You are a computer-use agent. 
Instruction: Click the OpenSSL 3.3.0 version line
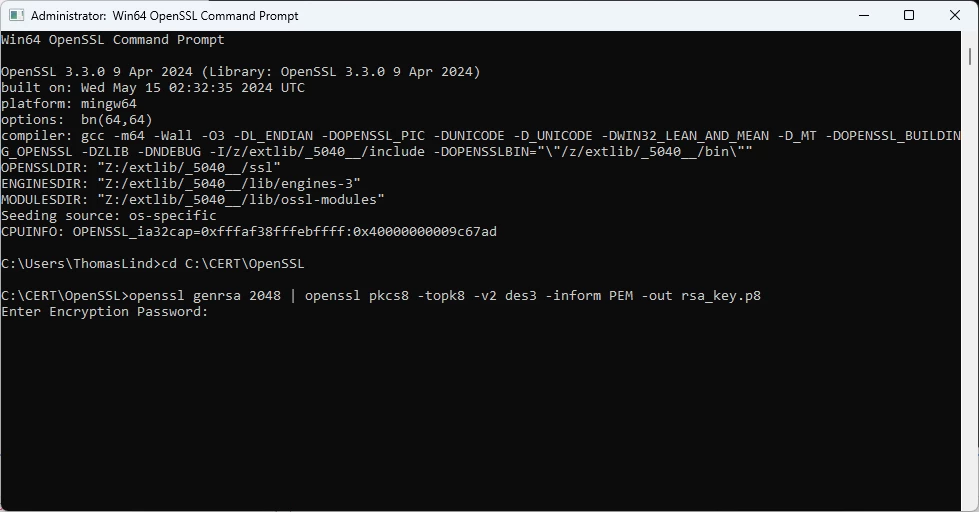tap(240, 72)
